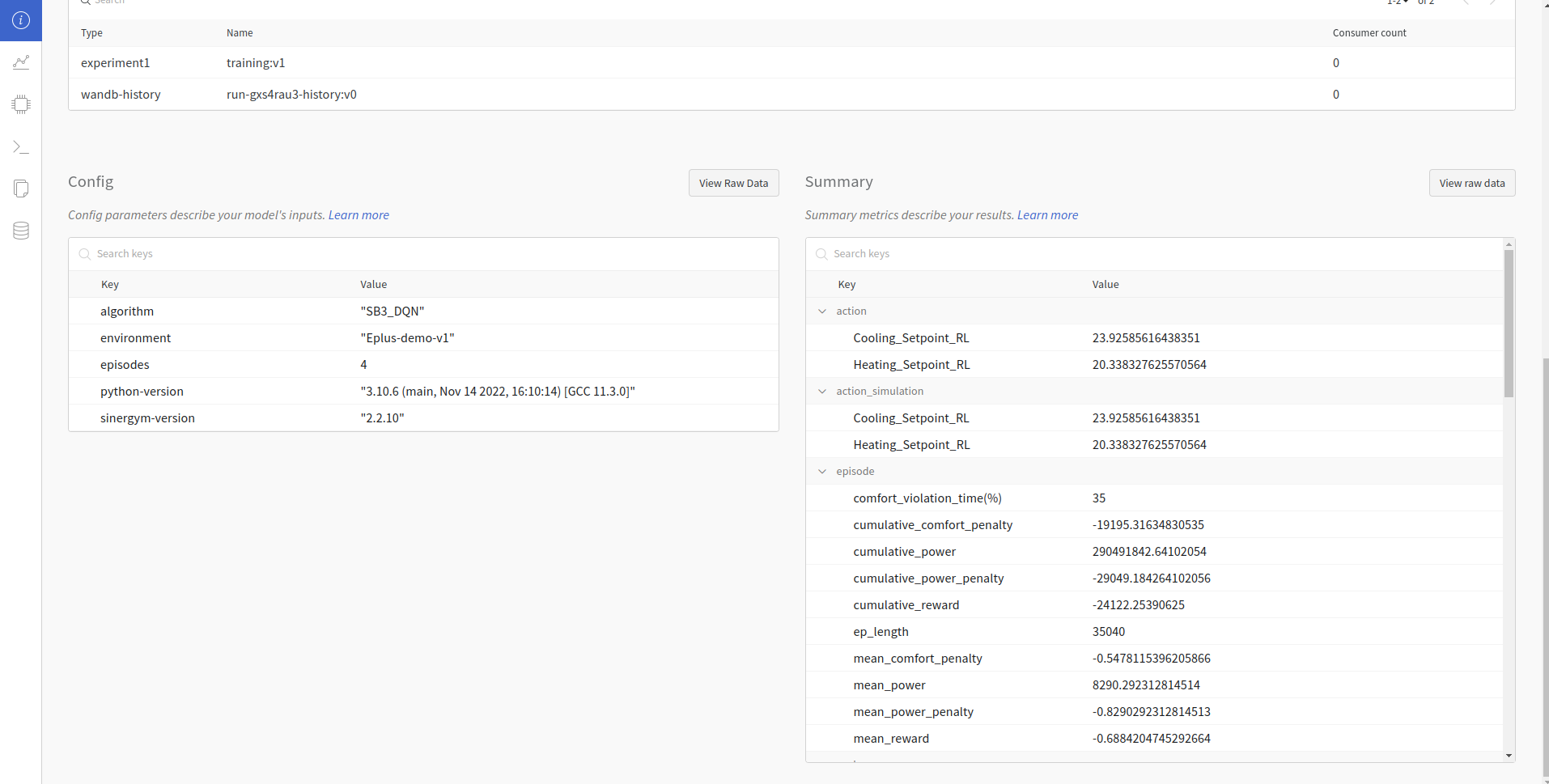Open the Charts icon in sidebar

21,62
